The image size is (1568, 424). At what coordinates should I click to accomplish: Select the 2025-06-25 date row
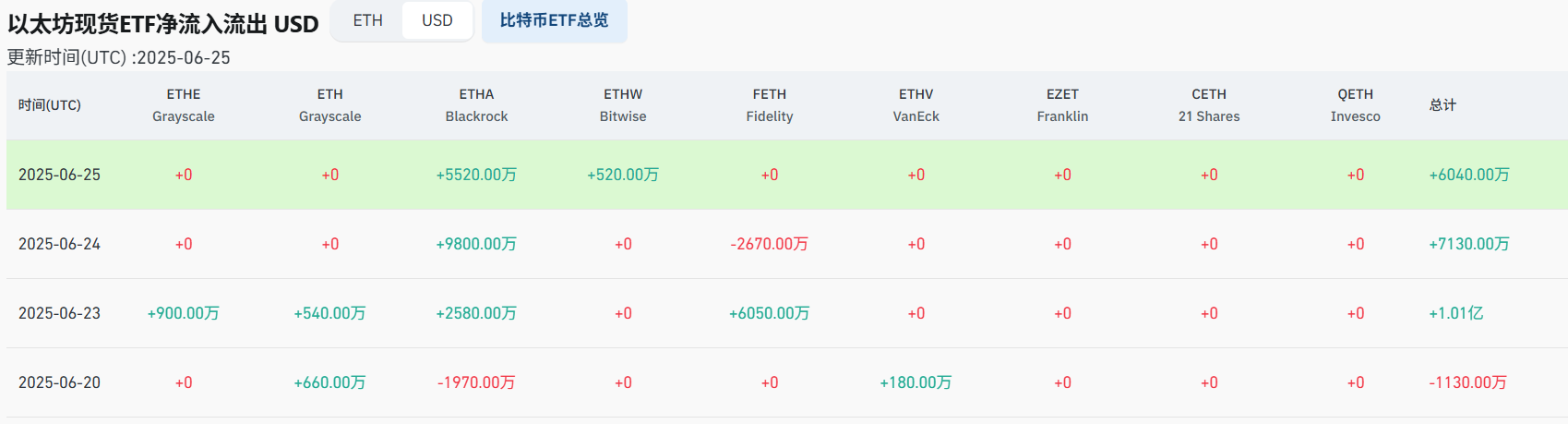coord(59,175)
